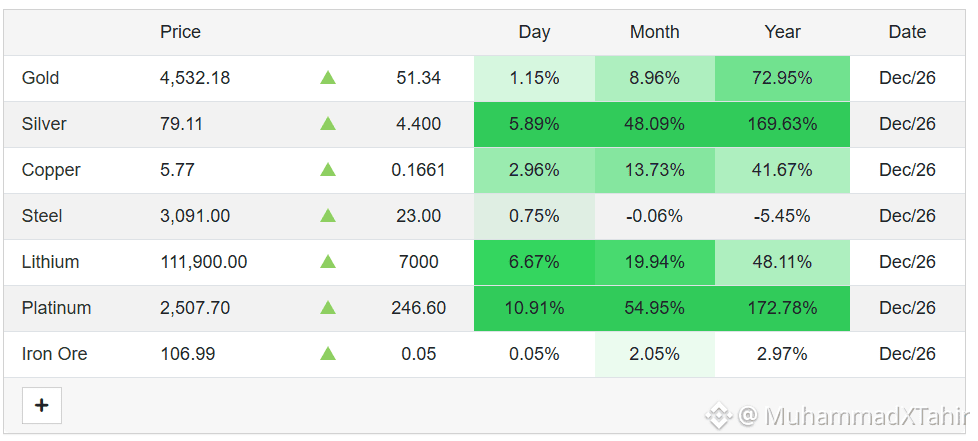Screen dimensions: 978x441
Task: Click the green up arrow for Silver
Action: point(328,124)
